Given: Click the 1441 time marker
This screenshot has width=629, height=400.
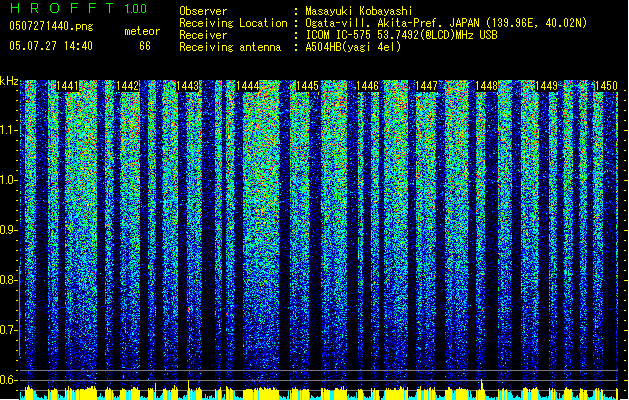Looking at the screenshot, I should [x=67, y=86].
